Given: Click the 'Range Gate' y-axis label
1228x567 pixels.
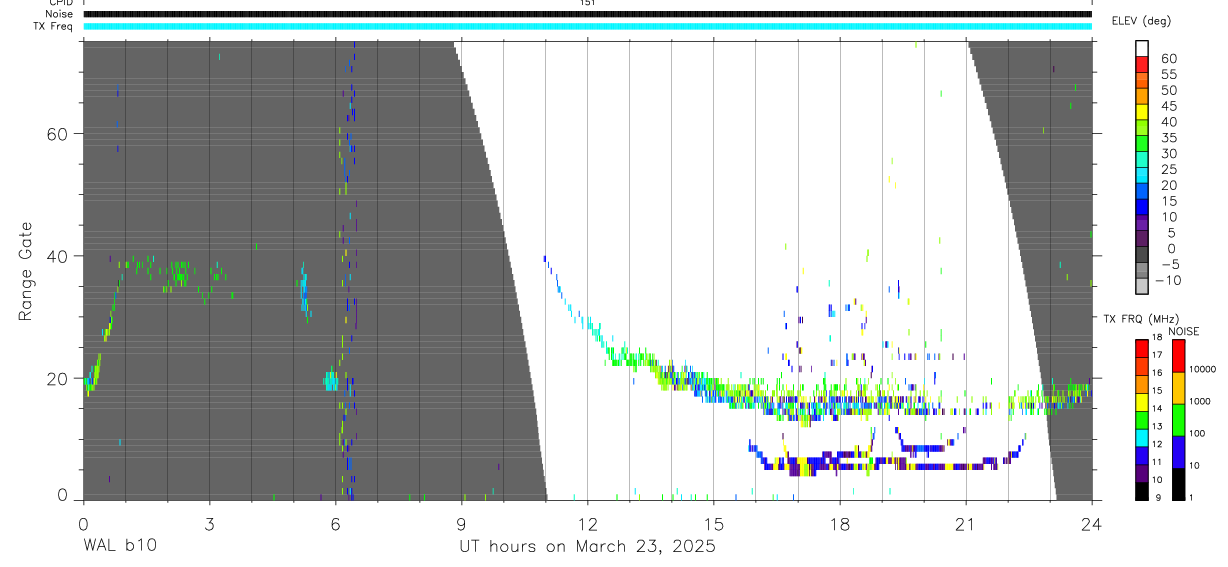Looking at the screenshot, I should coord(26,272).
